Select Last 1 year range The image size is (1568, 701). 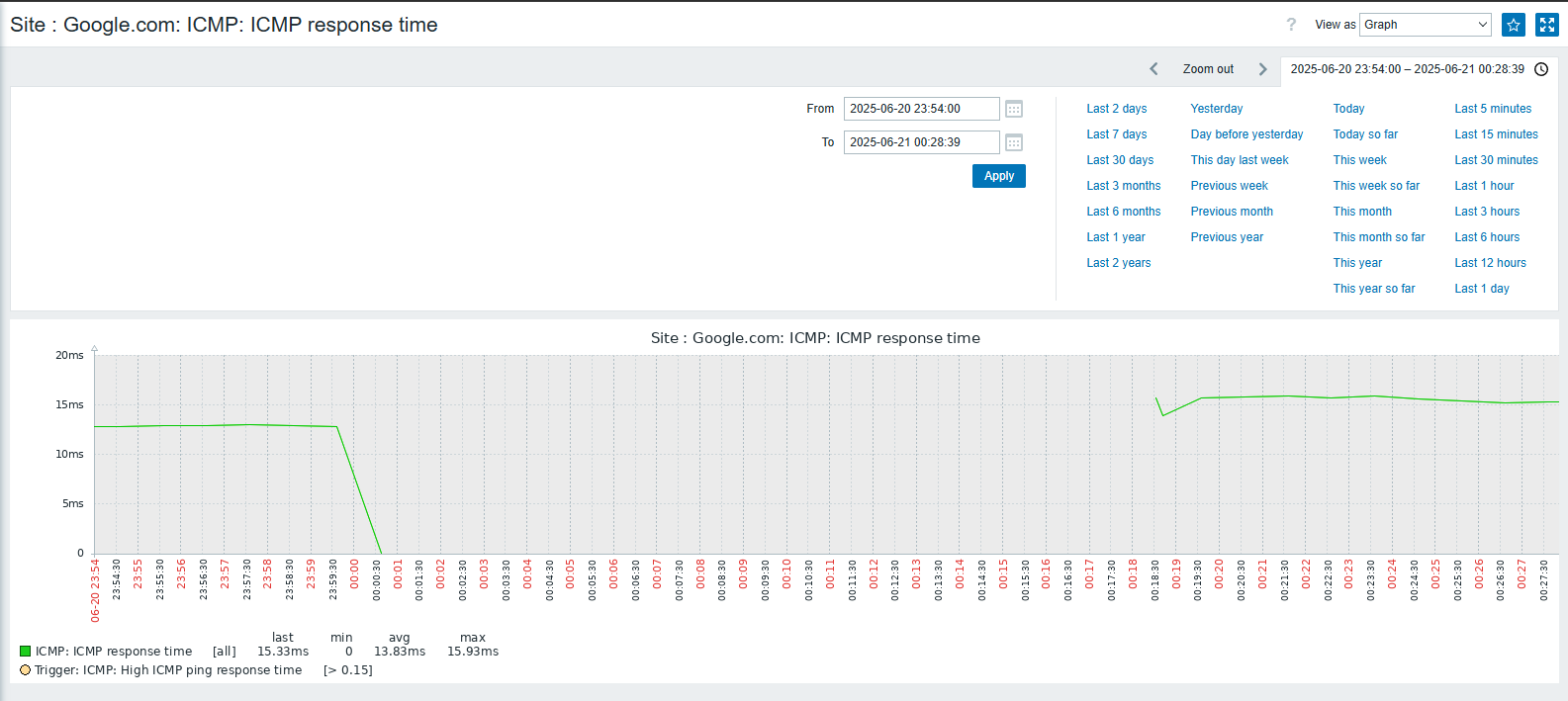1116,237
